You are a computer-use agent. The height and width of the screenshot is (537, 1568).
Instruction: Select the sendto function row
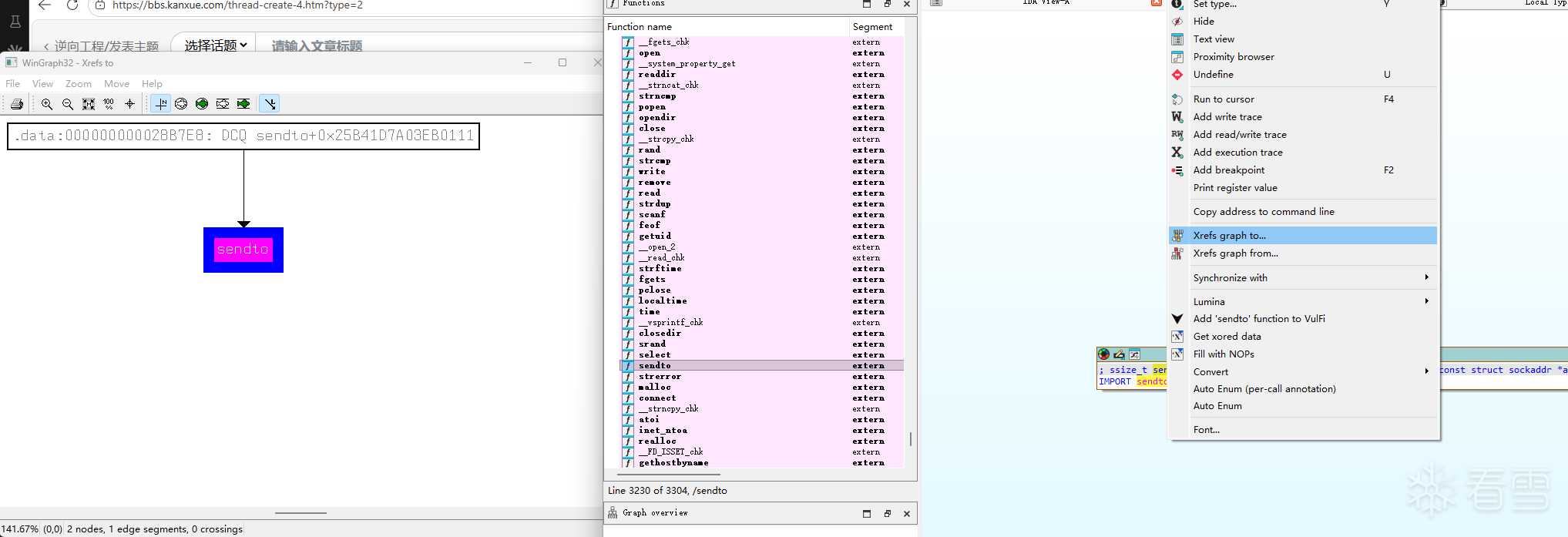tap(762, 366)
